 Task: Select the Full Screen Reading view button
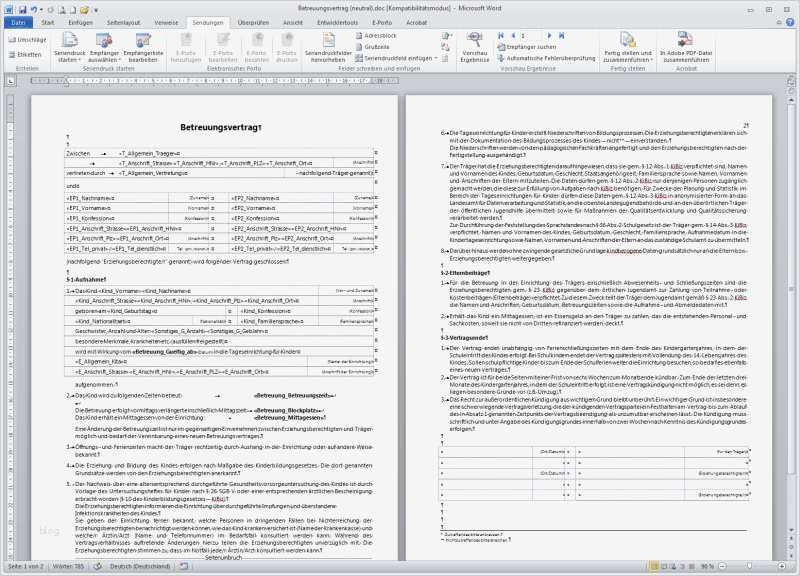(x=664, y=566)
